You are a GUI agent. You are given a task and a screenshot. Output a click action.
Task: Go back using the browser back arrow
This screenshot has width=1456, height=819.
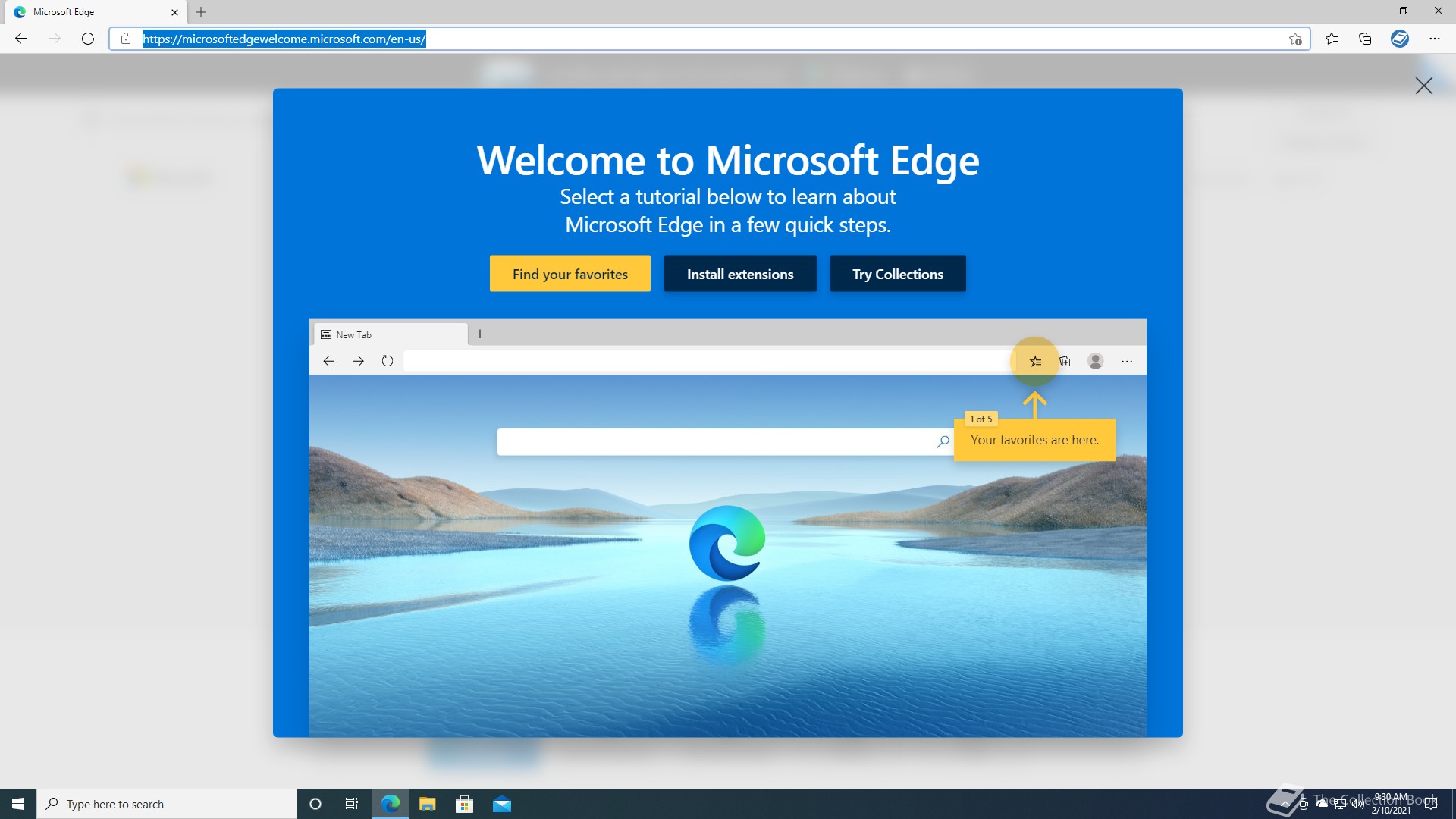[21, 39]
